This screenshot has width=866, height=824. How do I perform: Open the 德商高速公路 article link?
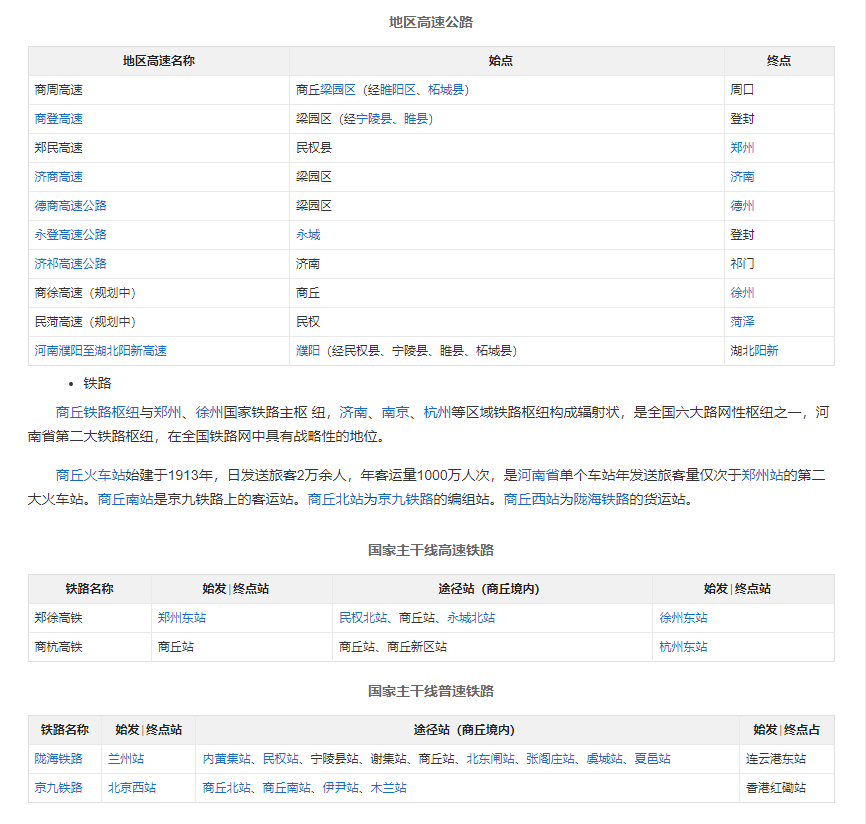tap(70, 206)
